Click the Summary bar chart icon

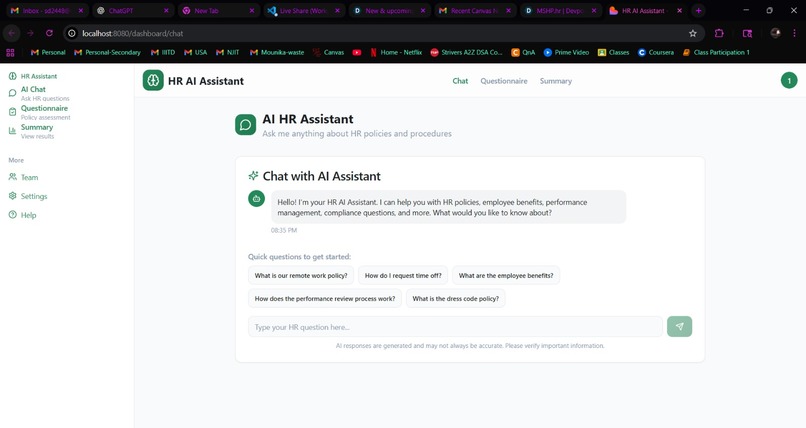(12, 131)
